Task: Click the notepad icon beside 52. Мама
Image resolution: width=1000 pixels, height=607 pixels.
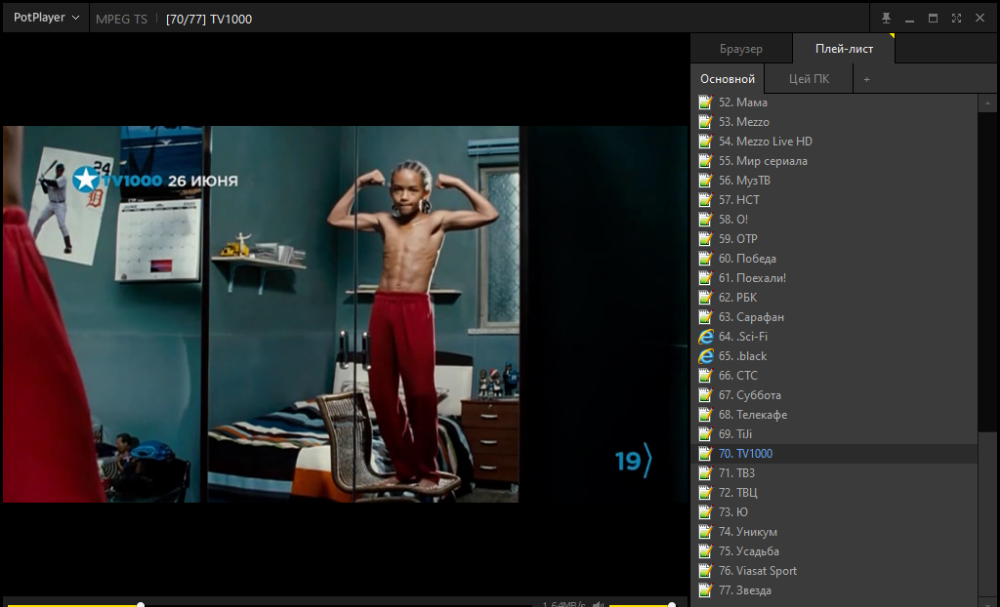Action: [705, 102]
